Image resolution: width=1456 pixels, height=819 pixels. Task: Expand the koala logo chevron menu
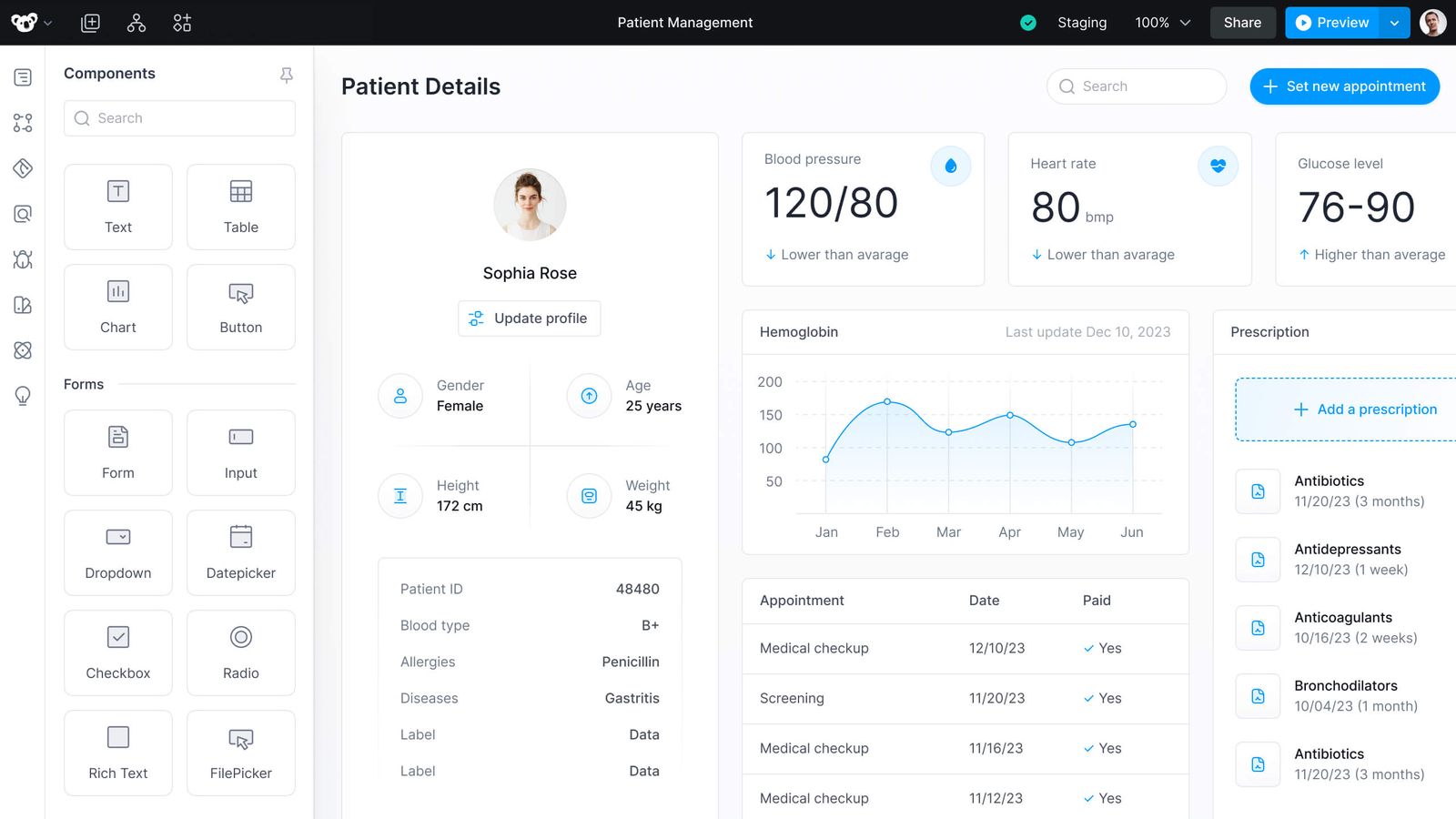click(x=49, y=24)
